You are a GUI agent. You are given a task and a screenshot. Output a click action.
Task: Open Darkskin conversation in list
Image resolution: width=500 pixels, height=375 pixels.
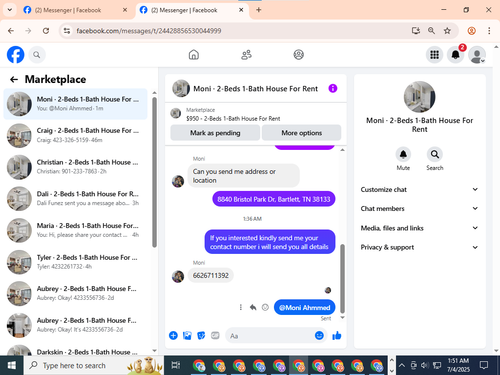point(75,350)
